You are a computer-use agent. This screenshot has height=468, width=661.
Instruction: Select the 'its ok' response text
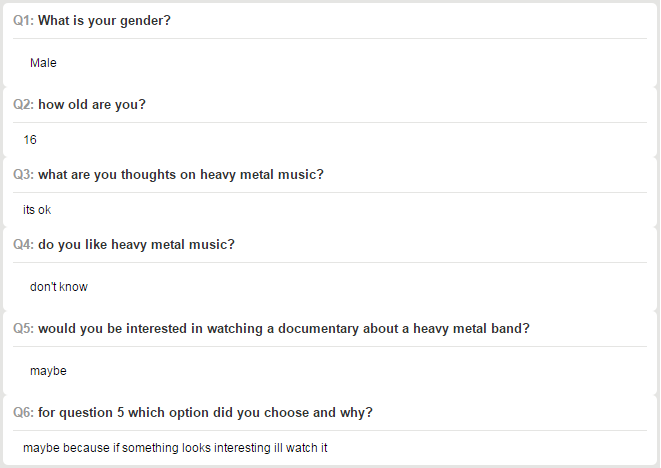click(37, 210)
